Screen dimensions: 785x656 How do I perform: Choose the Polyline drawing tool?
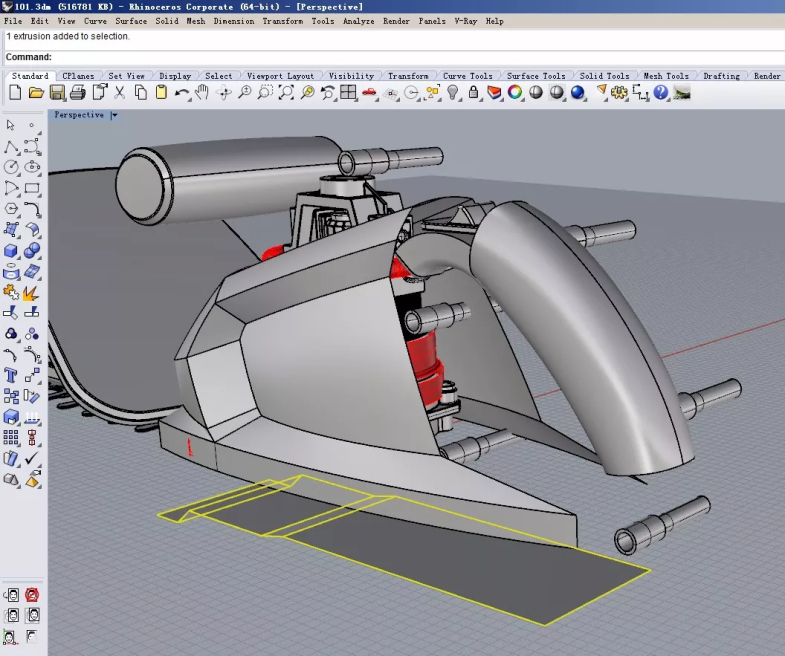click(11, 146)
